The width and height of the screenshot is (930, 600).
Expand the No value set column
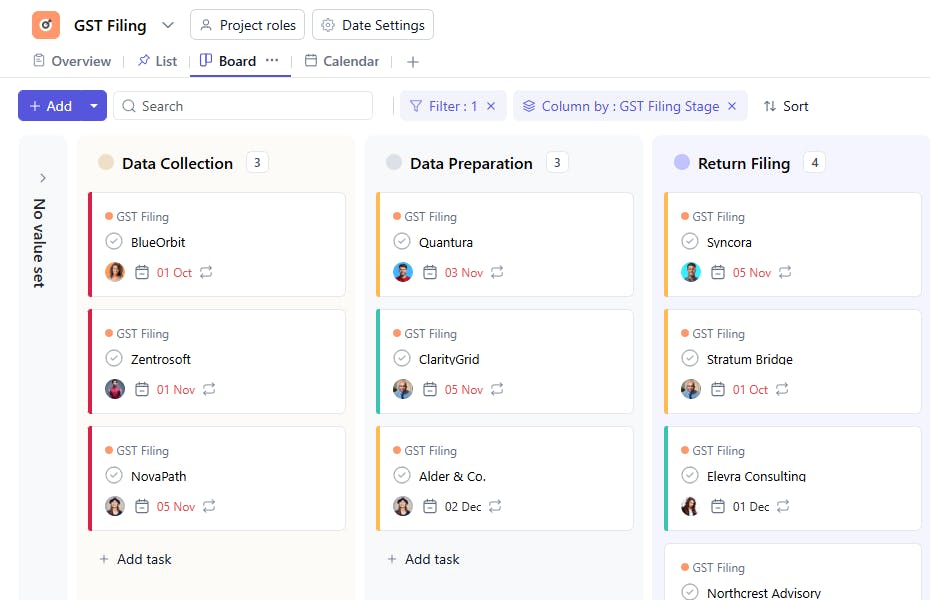(43, 178)
